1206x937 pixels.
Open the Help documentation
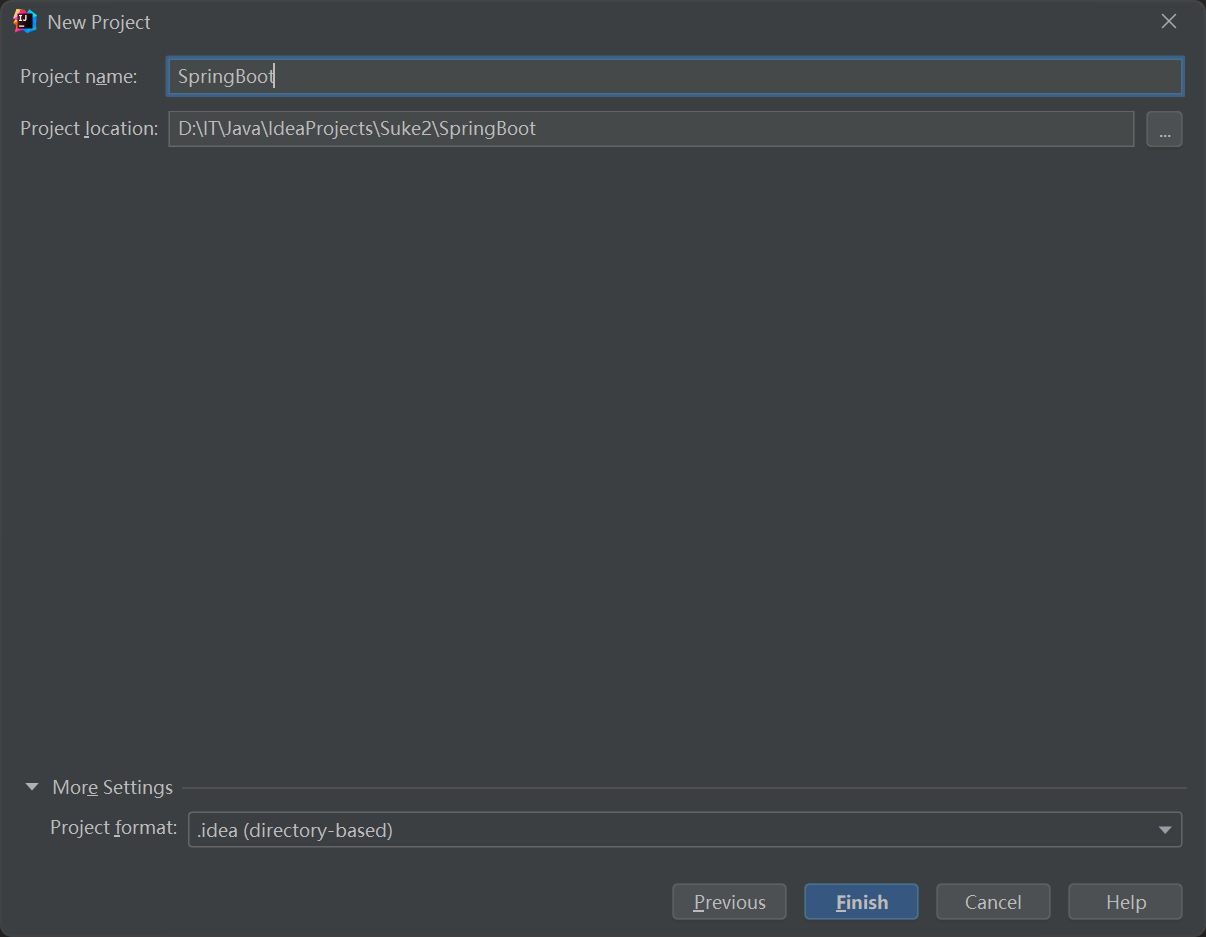[x=1124, y=901]
